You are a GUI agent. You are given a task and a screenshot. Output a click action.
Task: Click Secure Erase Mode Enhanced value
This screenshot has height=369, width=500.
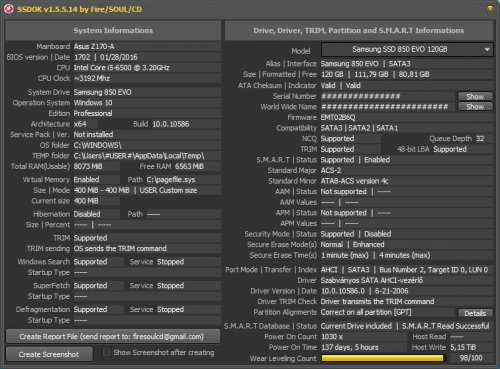click(x=369, y=245)
